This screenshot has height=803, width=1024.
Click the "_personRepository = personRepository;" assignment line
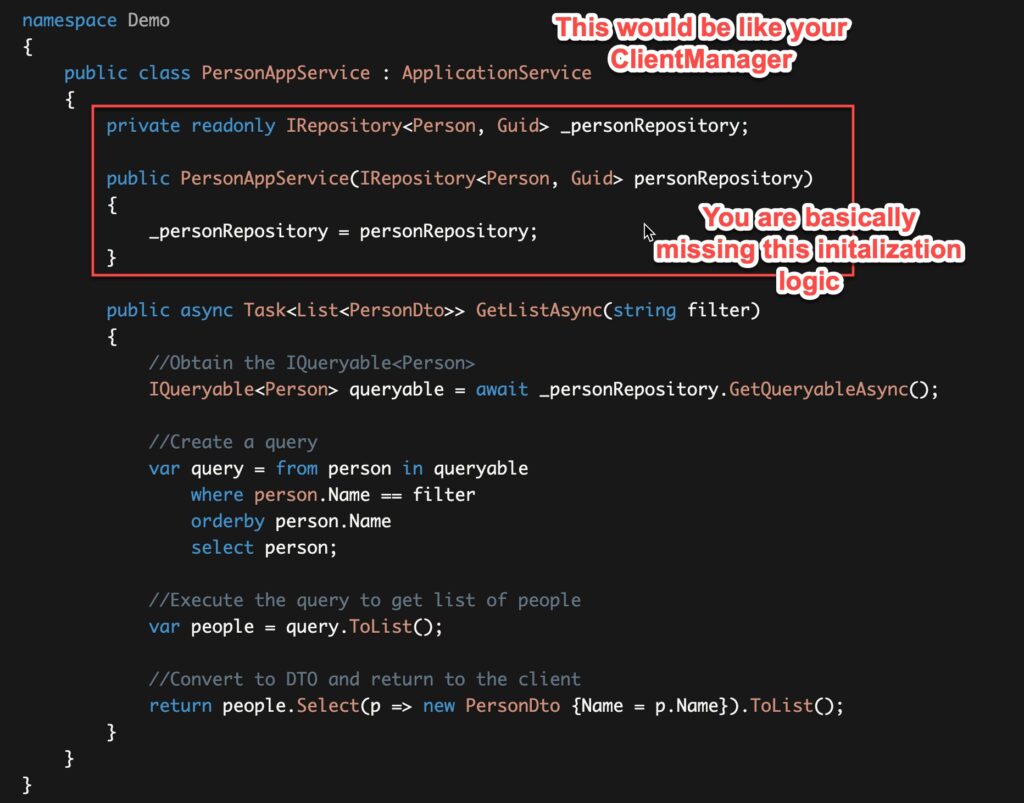tap(343, 231)
